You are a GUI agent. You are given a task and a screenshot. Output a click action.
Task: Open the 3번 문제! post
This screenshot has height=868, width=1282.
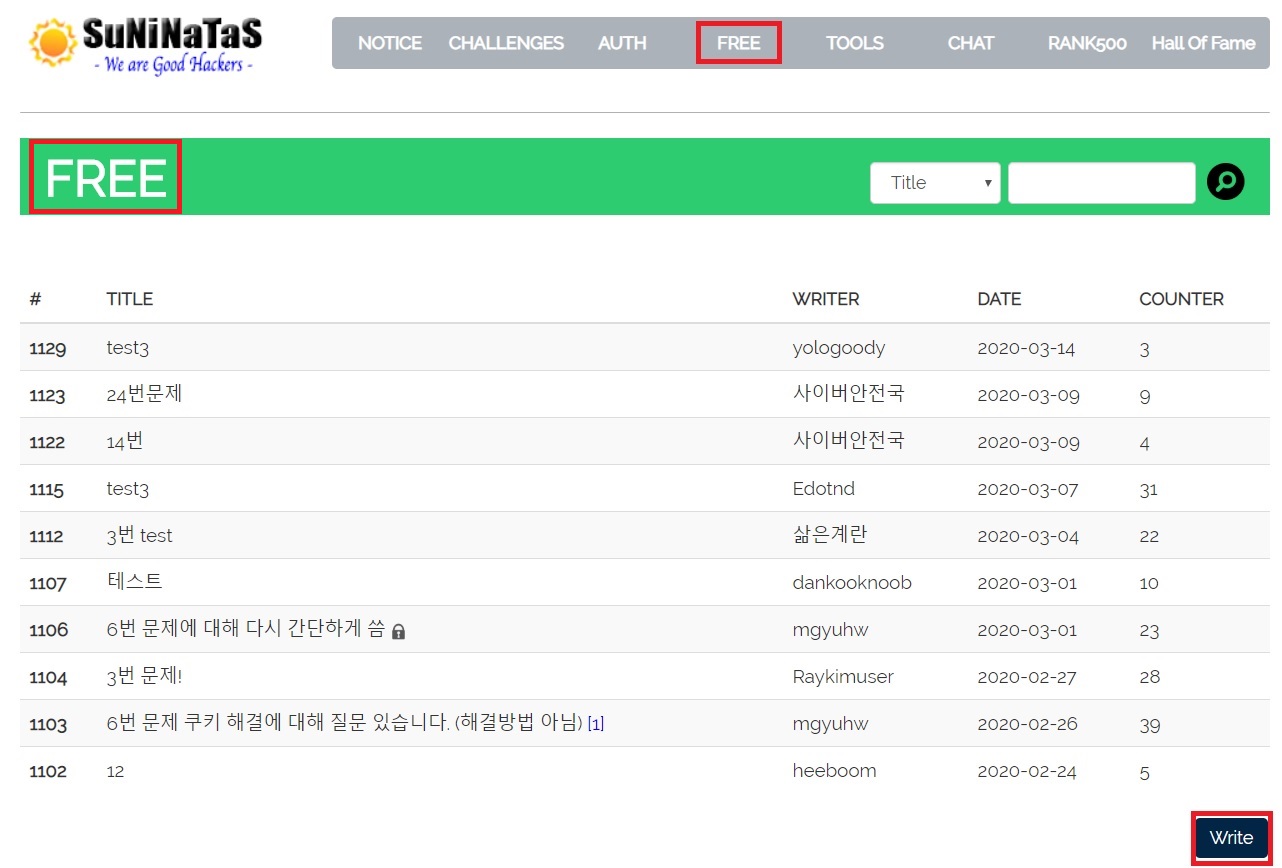[x=144, y=676]
